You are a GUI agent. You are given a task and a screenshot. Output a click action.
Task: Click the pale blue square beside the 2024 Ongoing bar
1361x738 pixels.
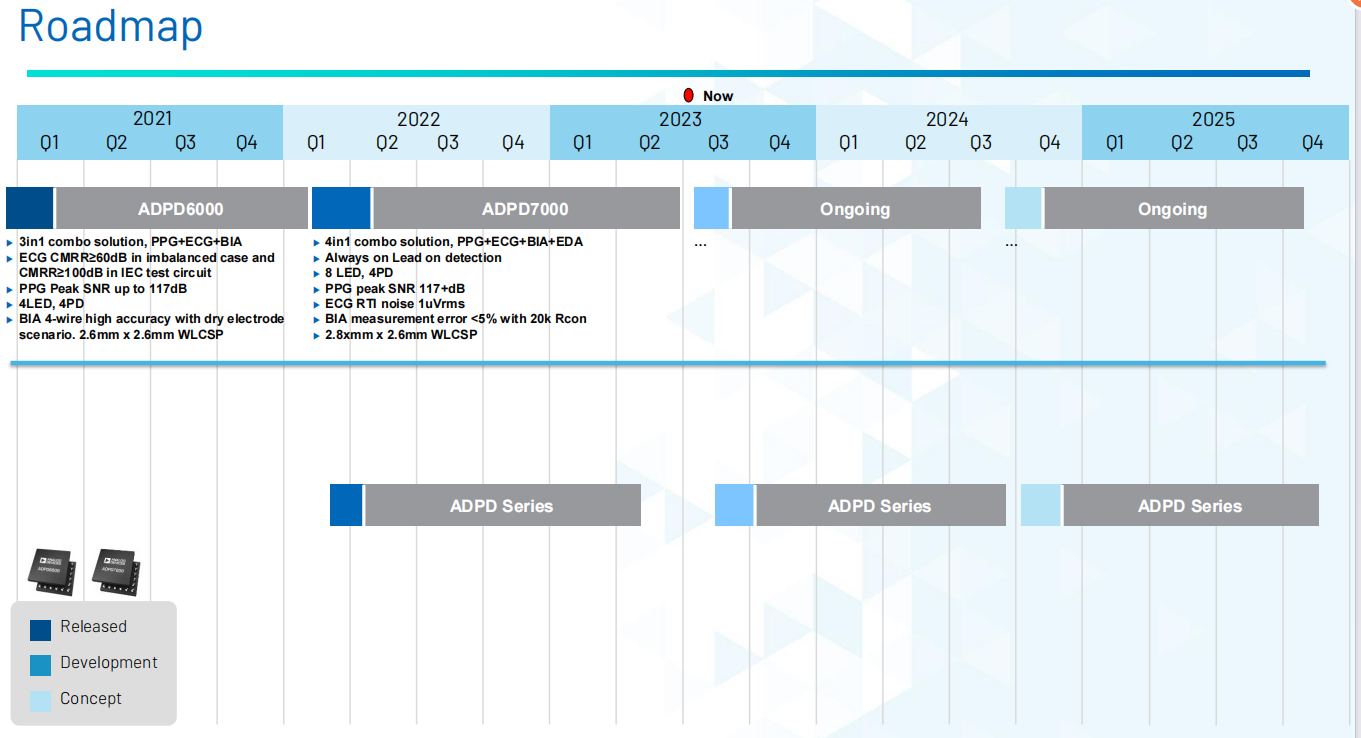[x=1023, y=208]
